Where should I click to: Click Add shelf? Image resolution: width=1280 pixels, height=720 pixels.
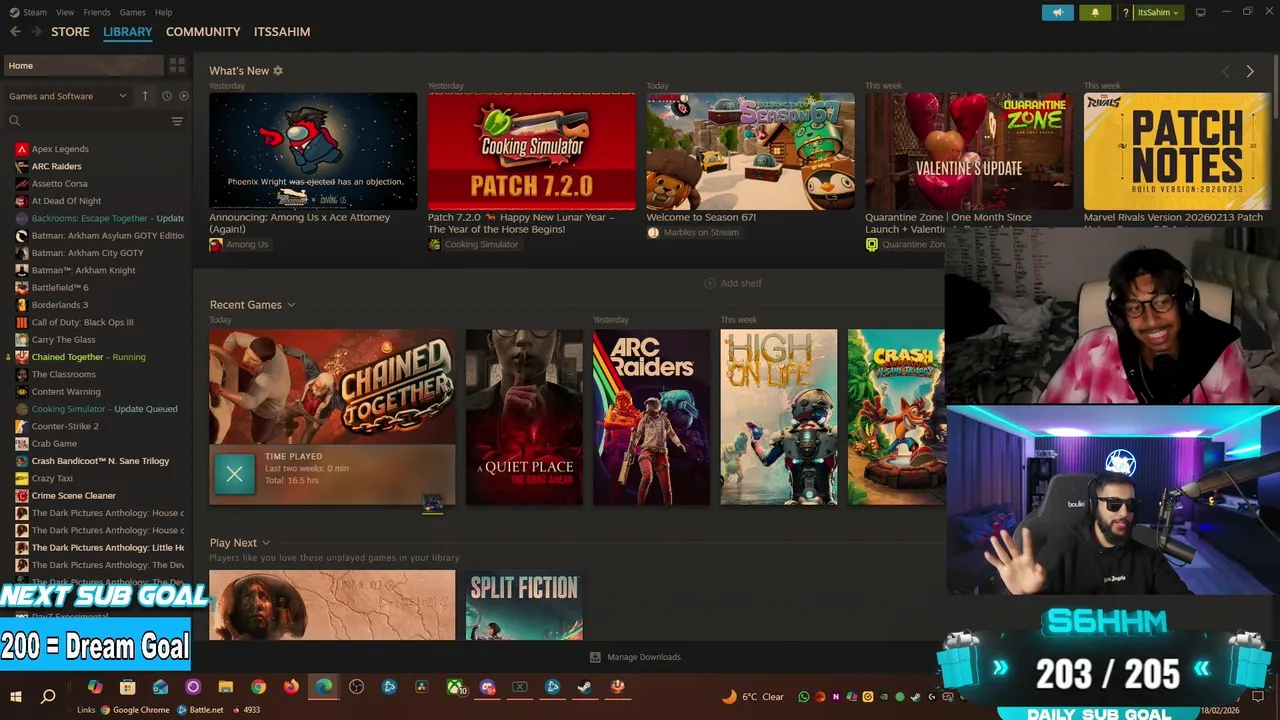[x=733, y=283]
